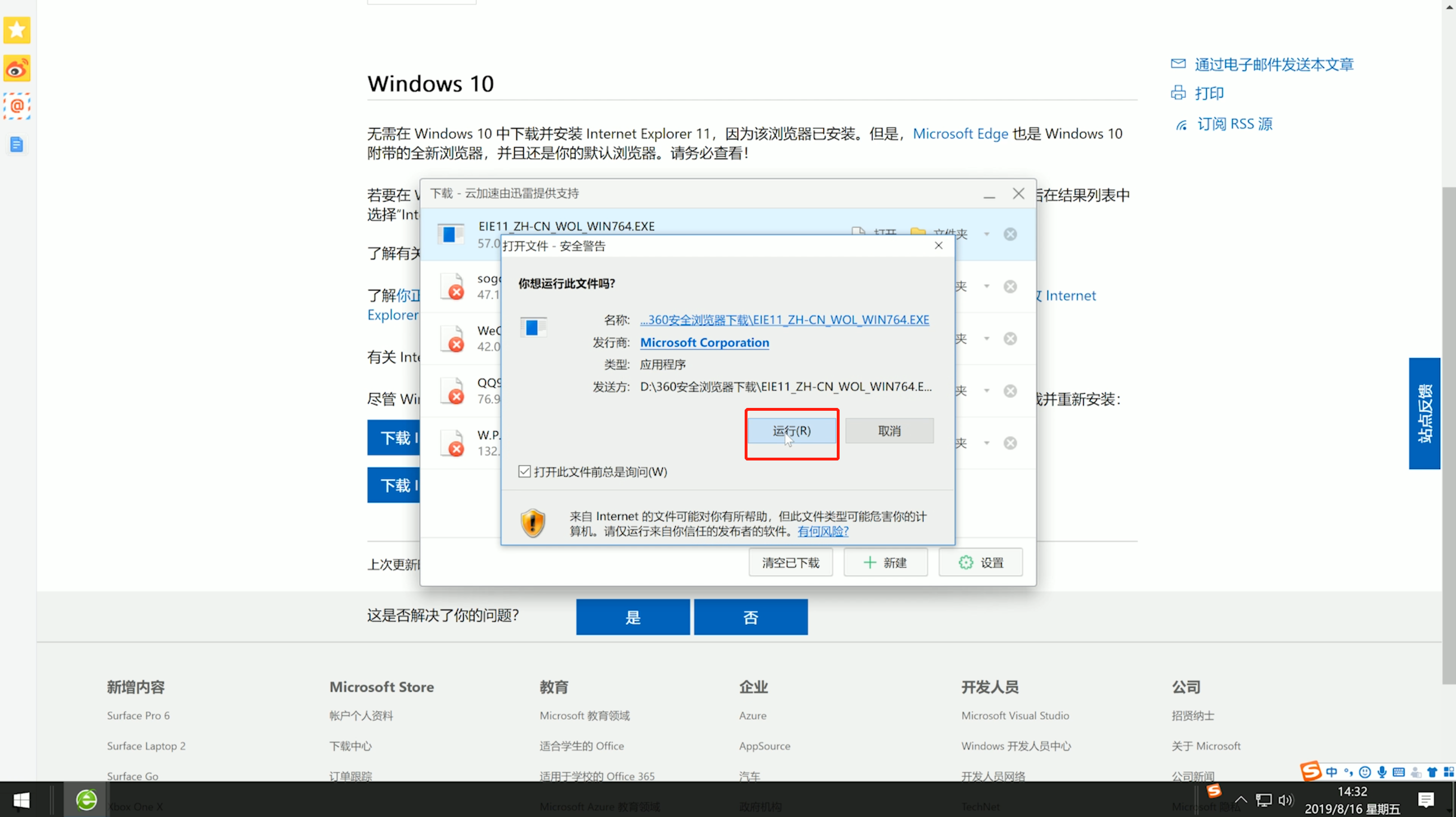Open the Surface Laptop 2 footer link
Image resolution: width=1456 pixels, height=817 pixels.
[146, 746]
